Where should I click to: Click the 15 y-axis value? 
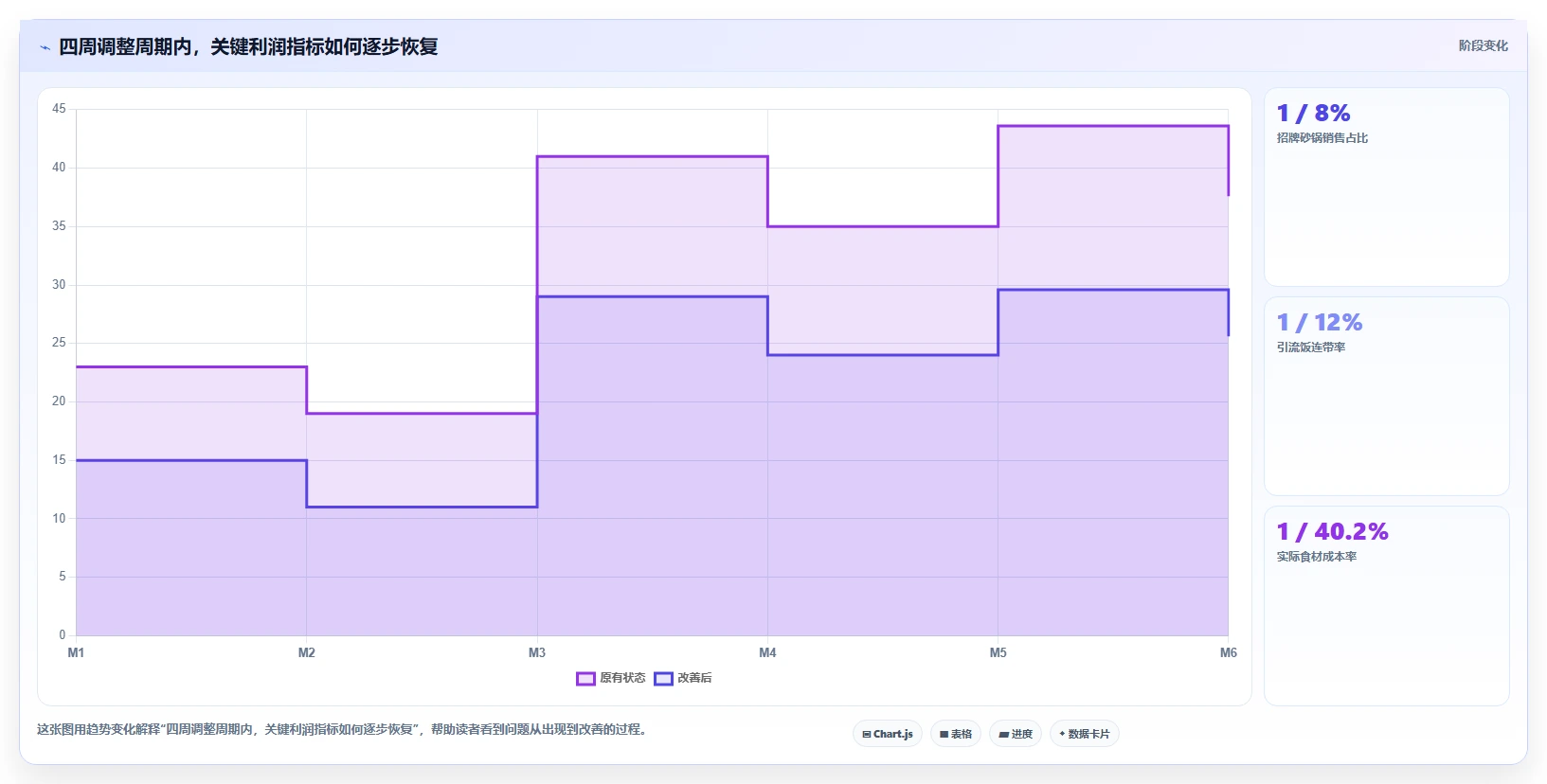click(x=60, y=459)
